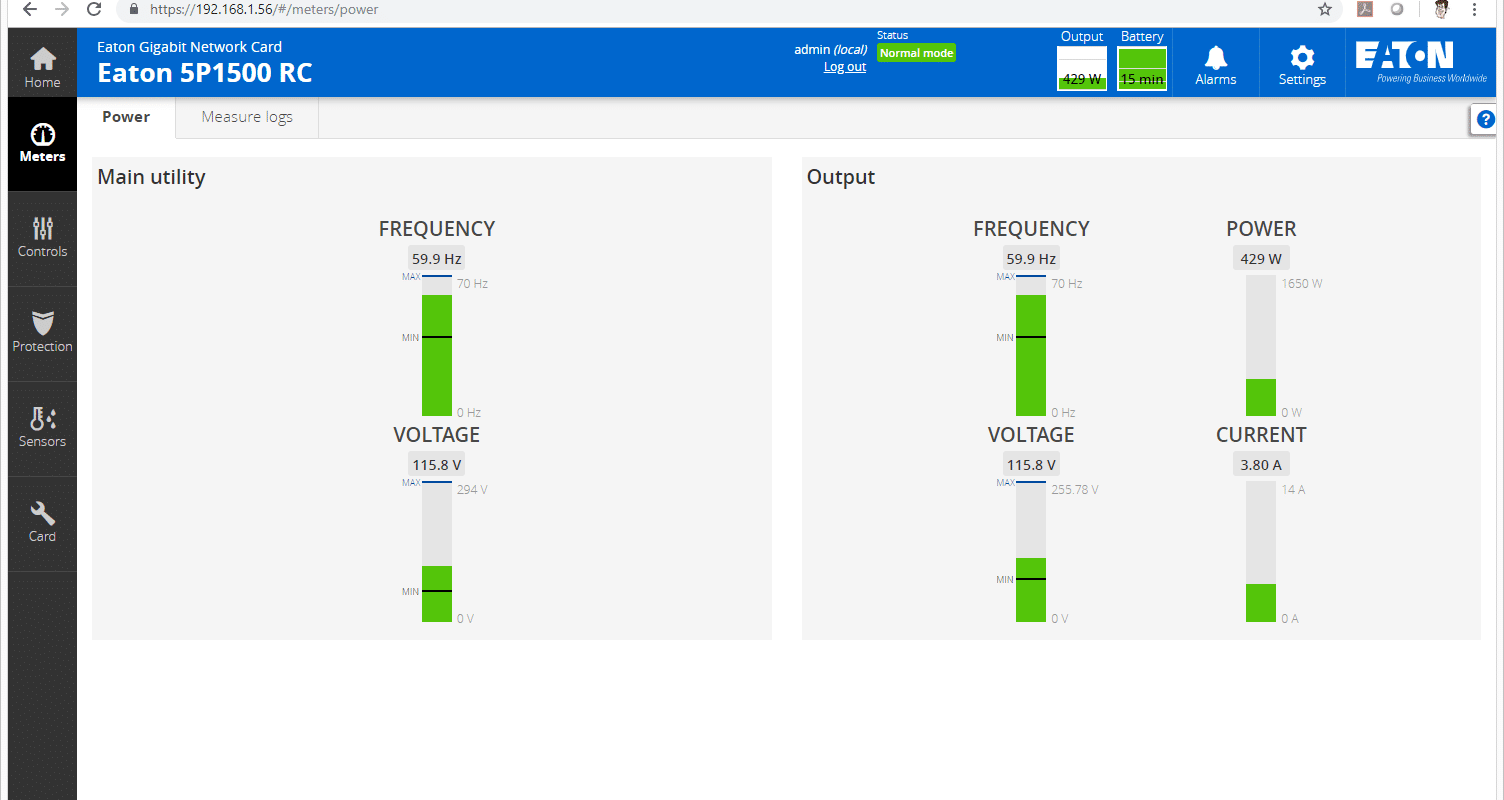The image size is (1504, 800).
Task: Click the Main utility frequency bar
Action: pyautogui.click(x=437, y=345)
